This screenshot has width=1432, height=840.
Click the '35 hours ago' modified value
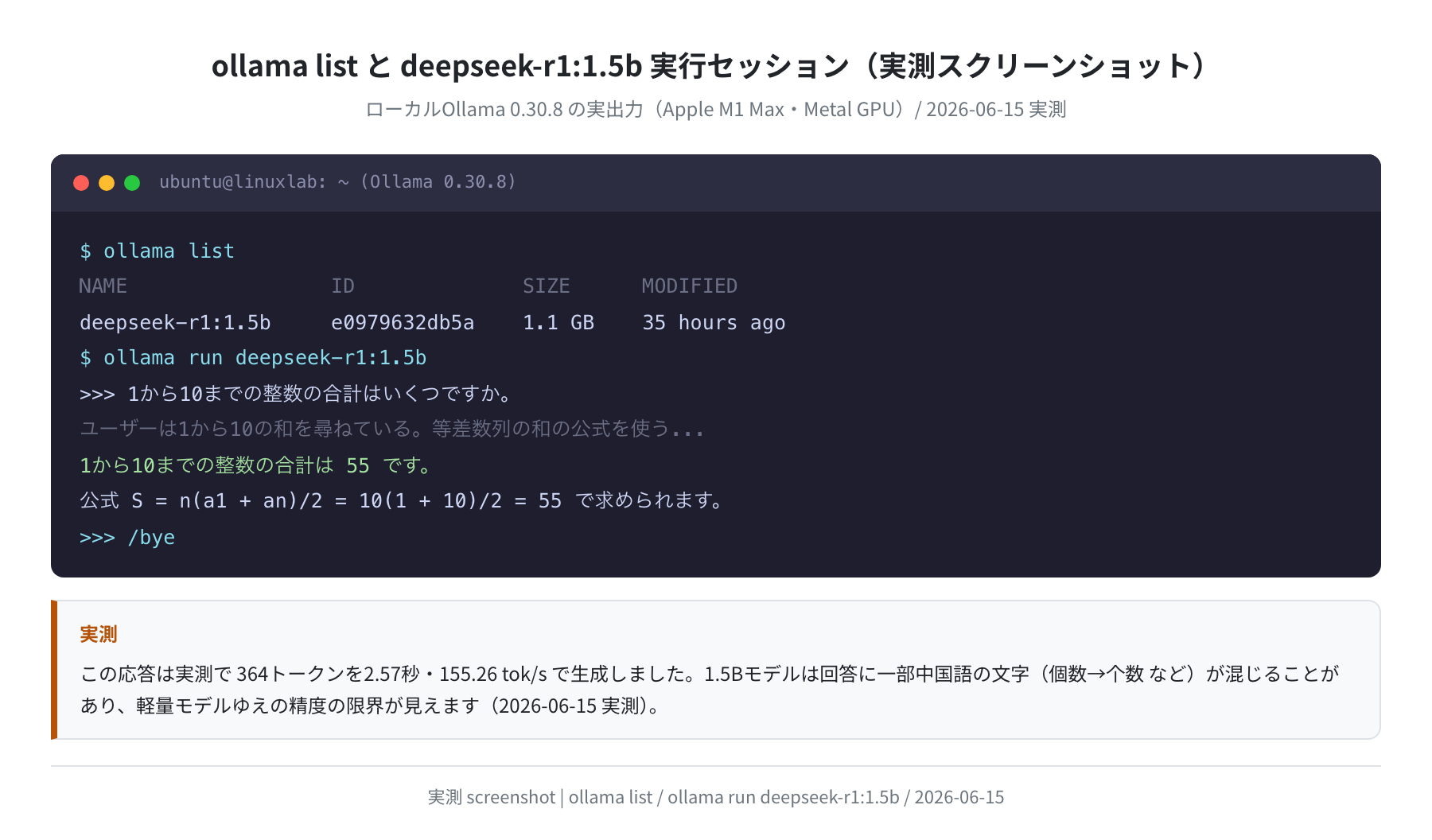pos(714,323)
